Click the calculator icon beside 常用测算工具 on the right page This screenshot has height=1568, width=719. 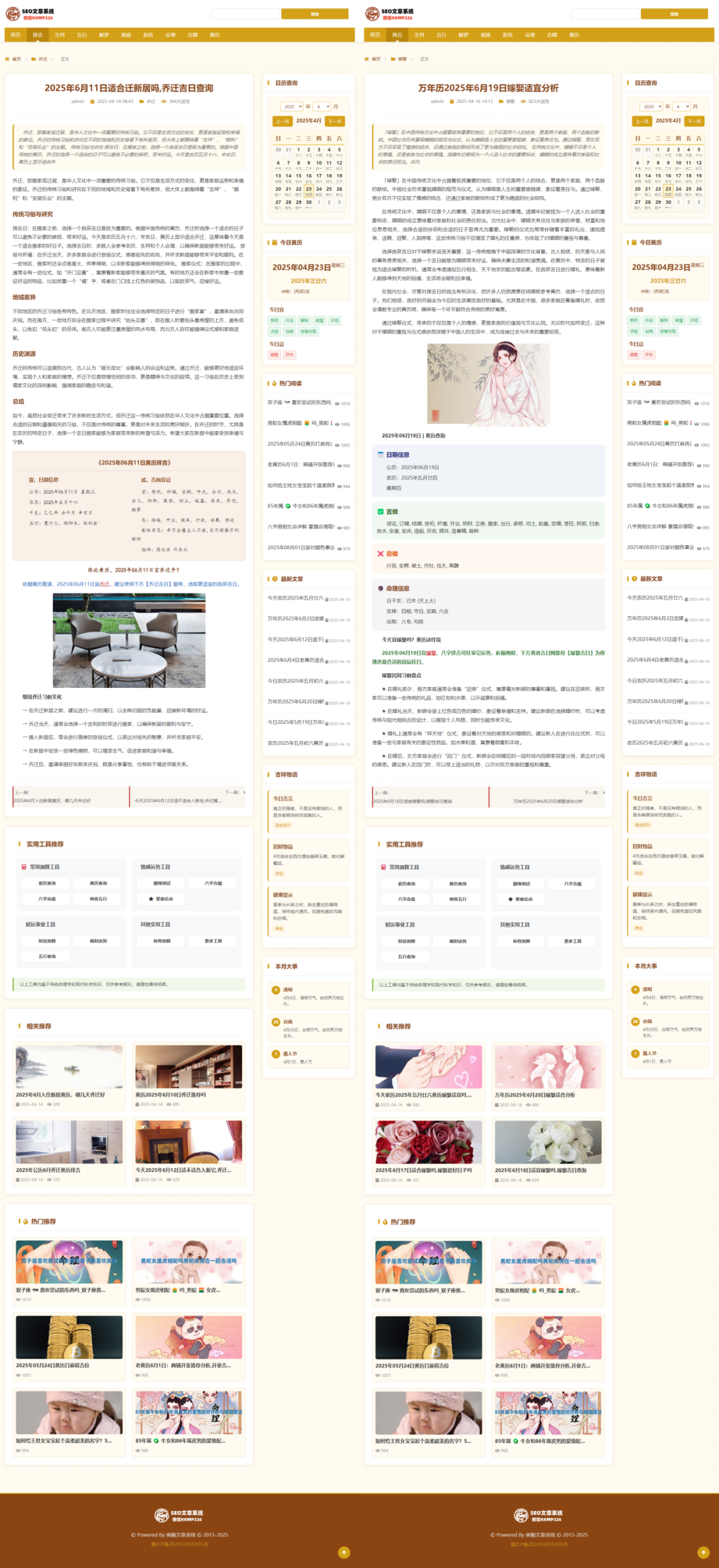pyautogui.click(x=383, y=867)
